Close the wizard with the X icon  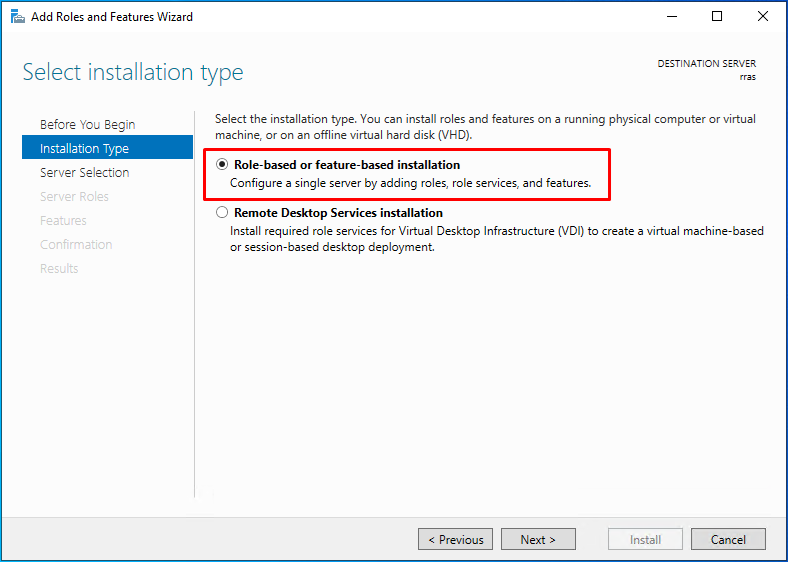[763, 17]
